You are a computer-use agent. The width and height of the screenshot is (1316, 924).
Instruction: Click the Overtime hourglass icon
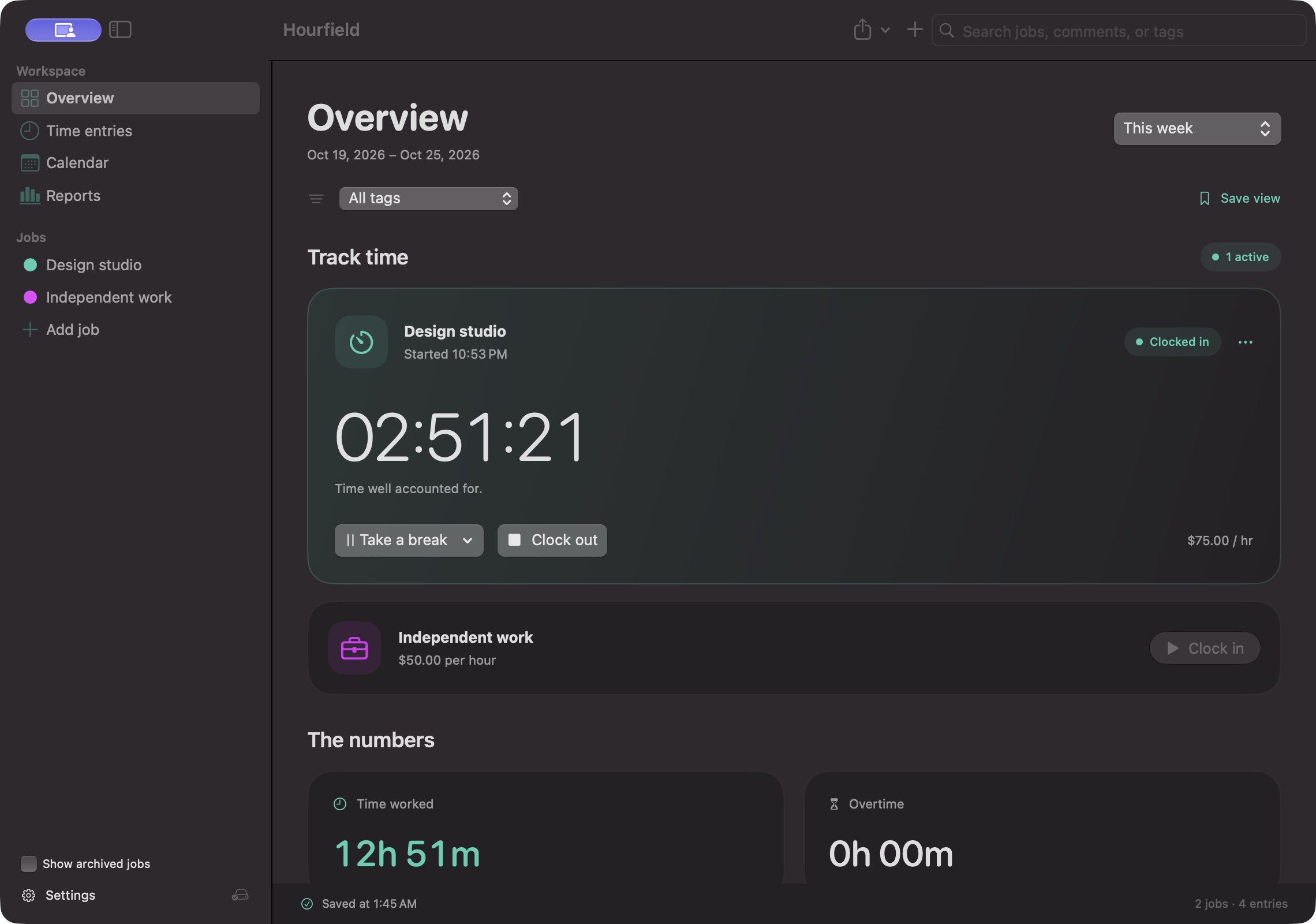coord(834,804)
